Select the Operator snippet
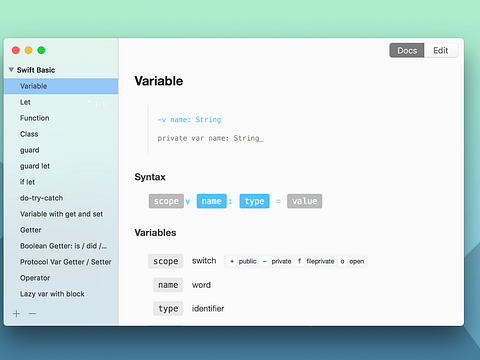 click(x=61, y=278)
